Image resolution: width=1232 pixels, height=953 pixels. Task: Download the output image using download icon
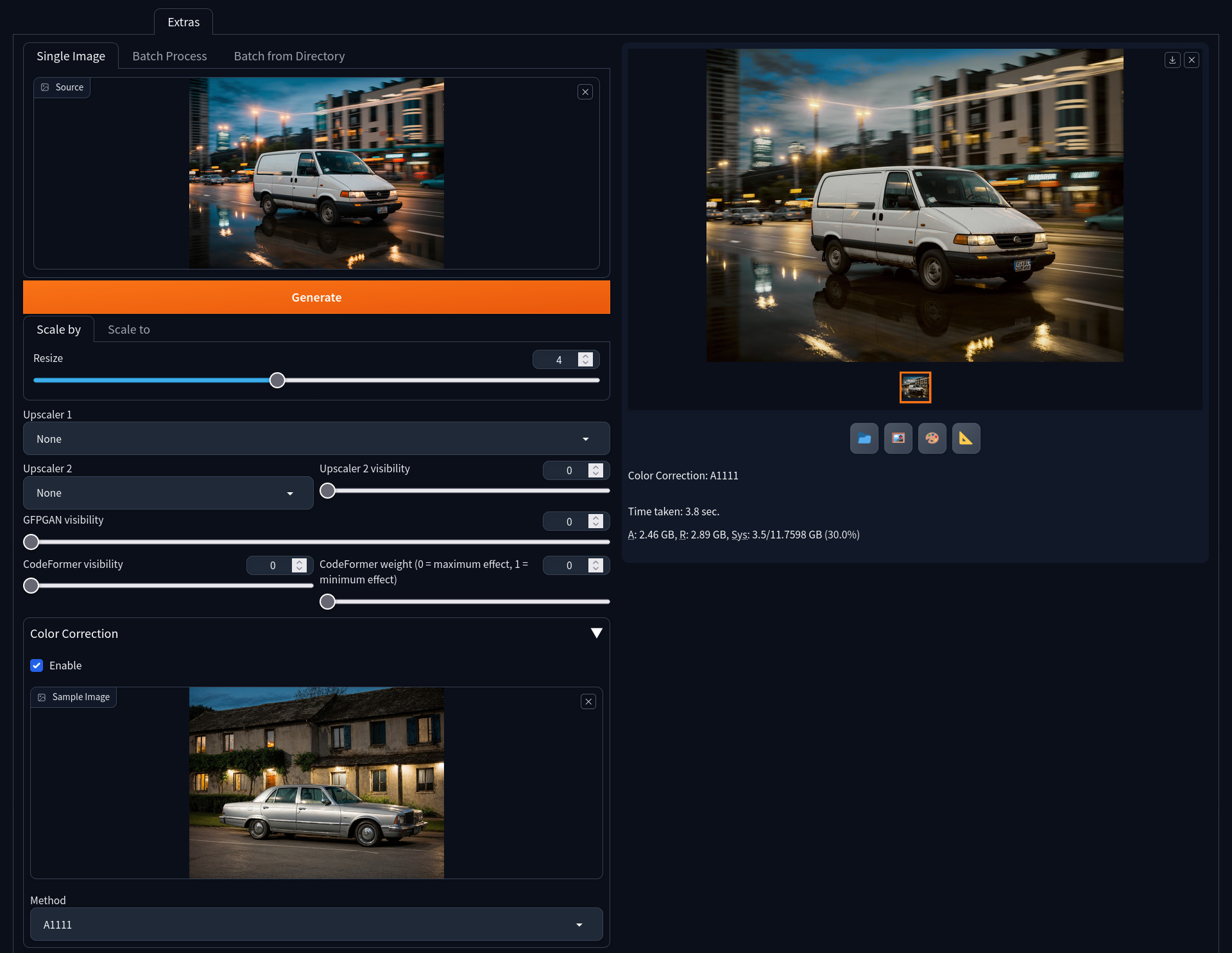coord(1172,60)
